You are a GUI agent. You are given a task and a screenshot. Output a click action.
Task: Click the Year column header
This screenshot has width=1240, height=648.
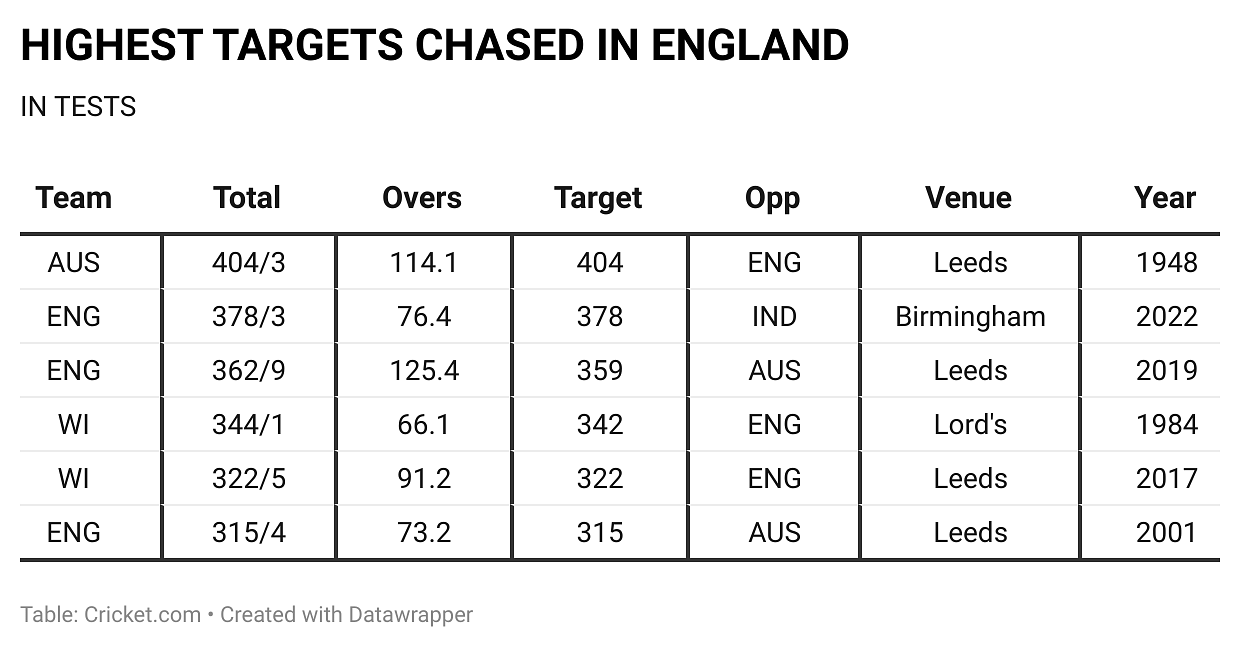1165,198
